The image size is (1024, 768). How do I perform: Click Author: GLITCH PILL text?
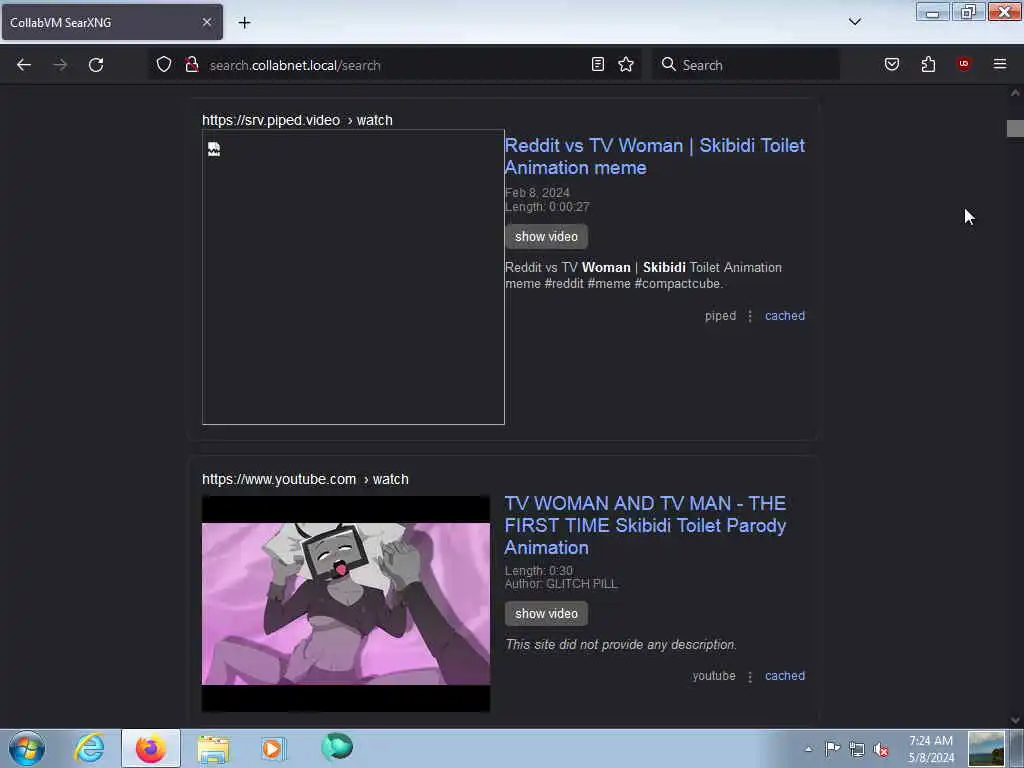pos(561,584)
